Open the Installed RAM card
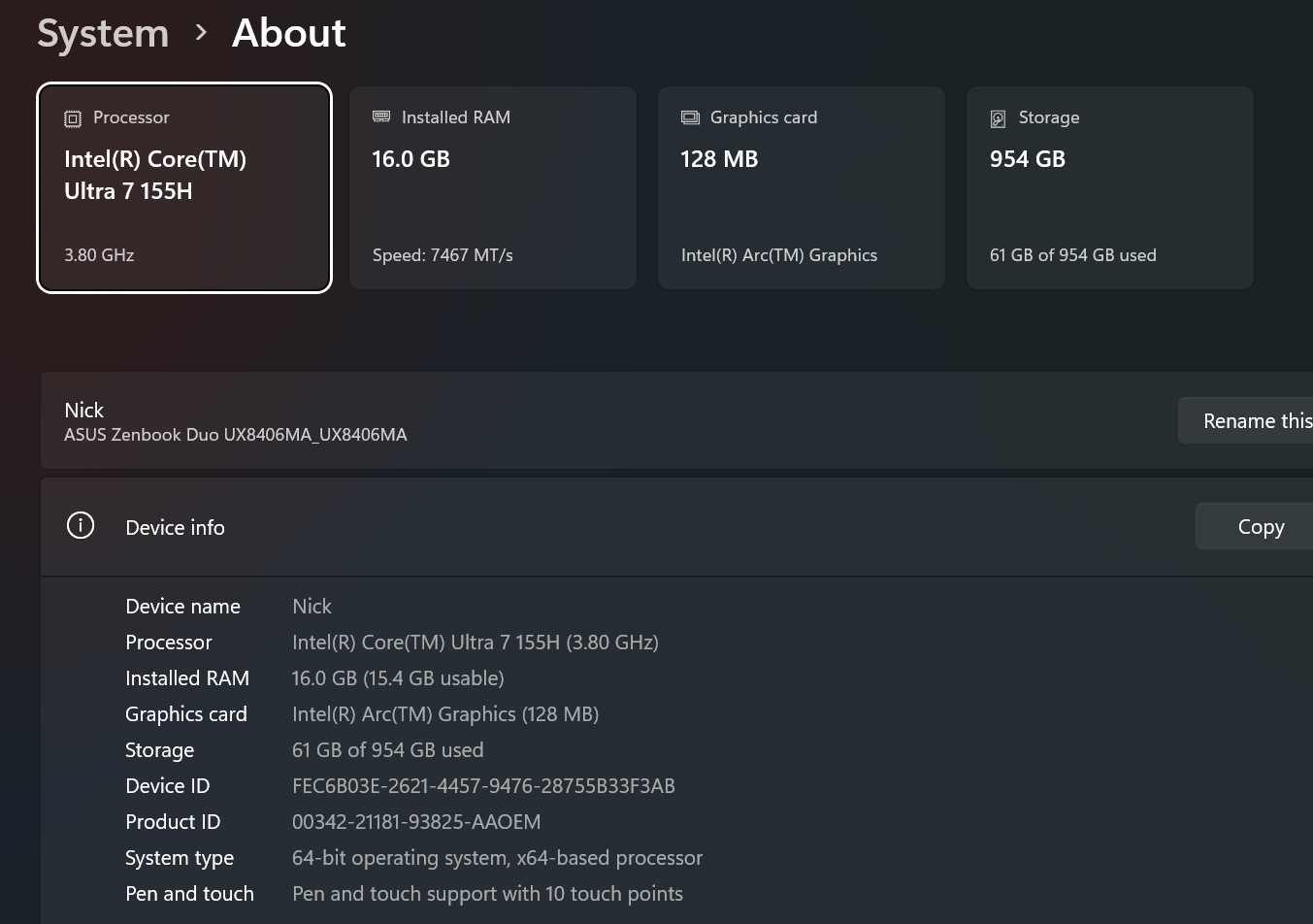This screenshot has width=1313, height=924. (493, 187)
